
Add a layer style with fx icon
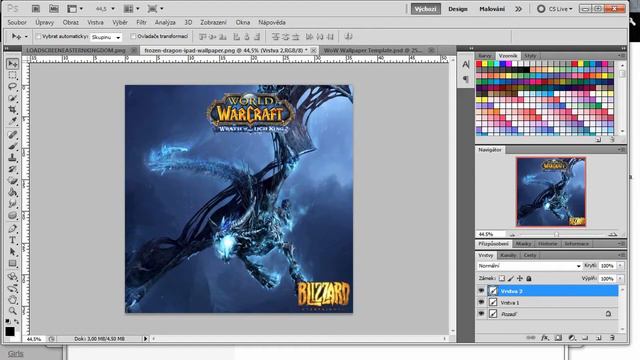[544, 338]
